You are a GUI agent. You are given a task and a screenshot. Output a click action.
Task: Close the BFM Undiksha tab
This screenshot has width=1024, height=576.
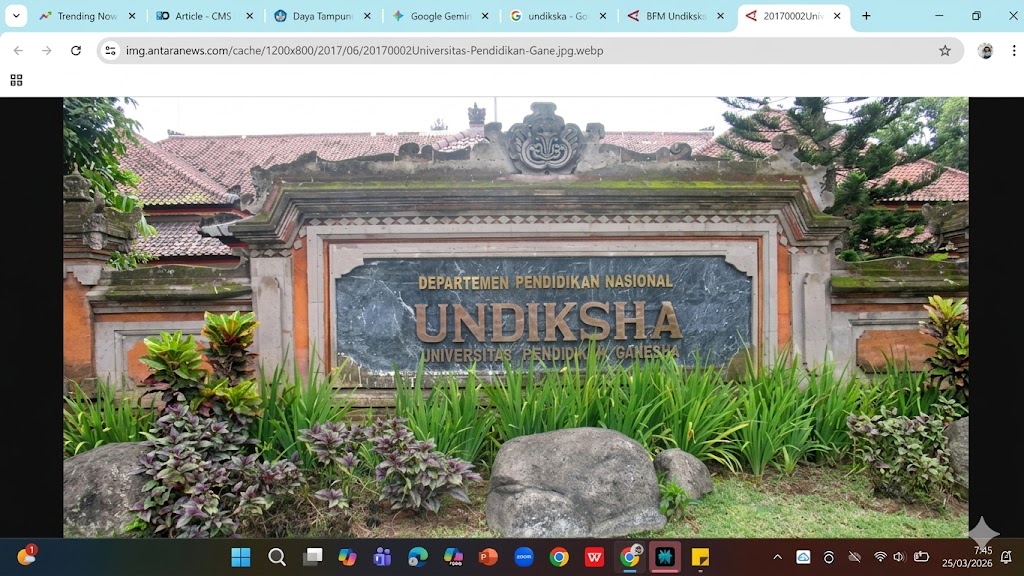tap(720, 16)
